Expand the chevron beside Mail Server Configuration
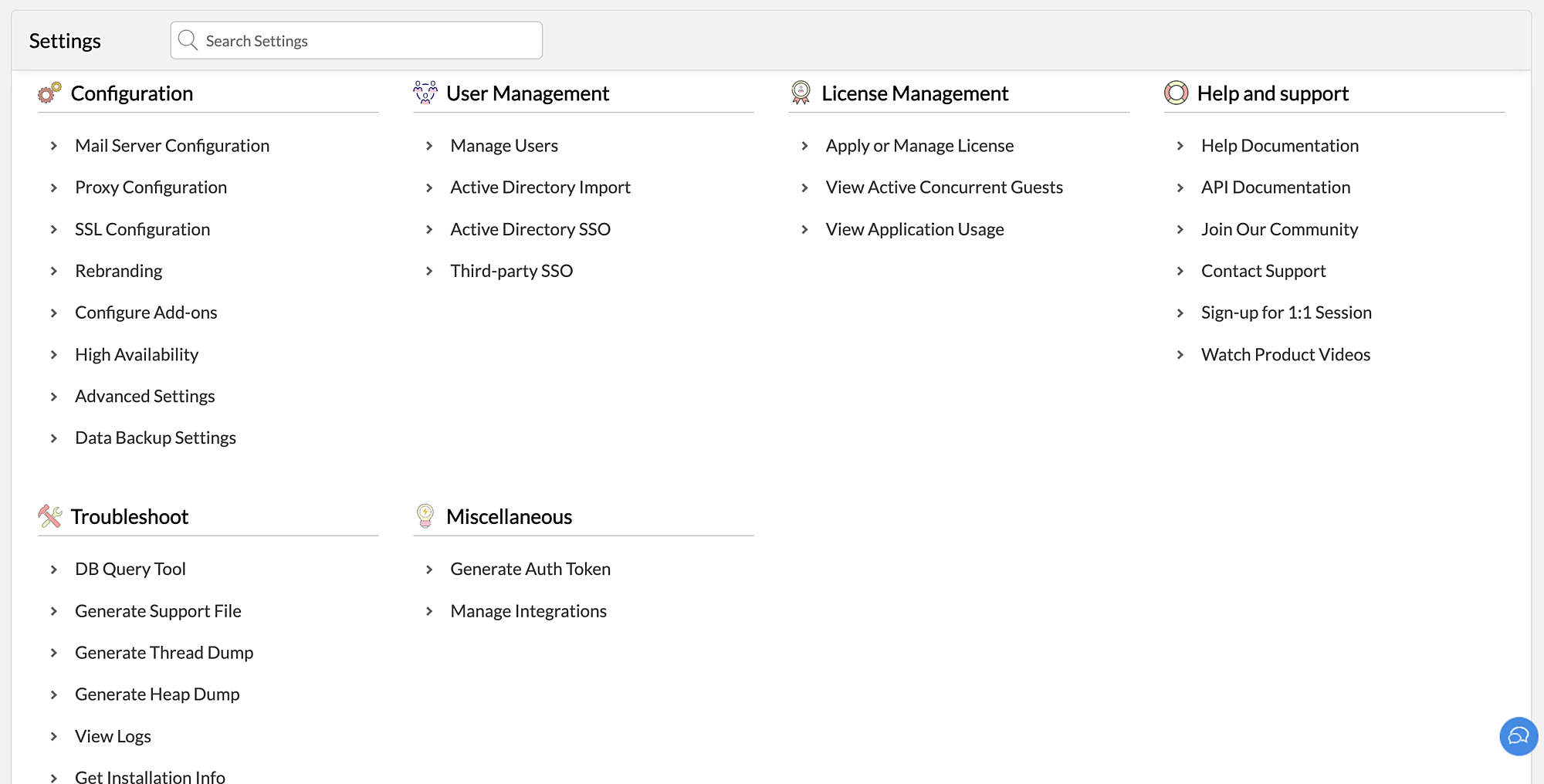This screenshot has width=1544, height=784. (54, 146)
